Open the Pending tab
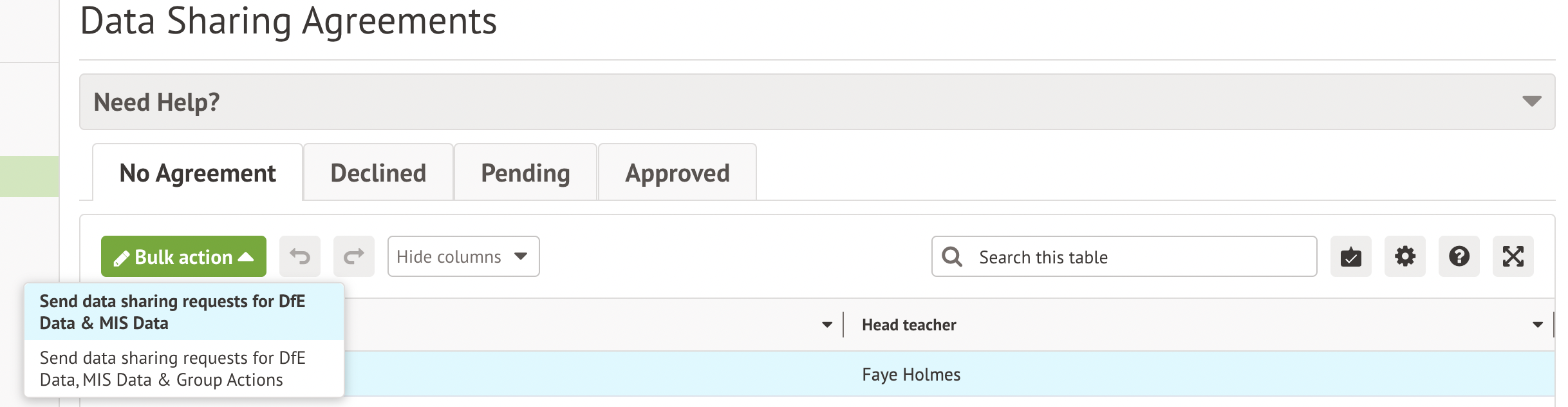 click(525, 173)
